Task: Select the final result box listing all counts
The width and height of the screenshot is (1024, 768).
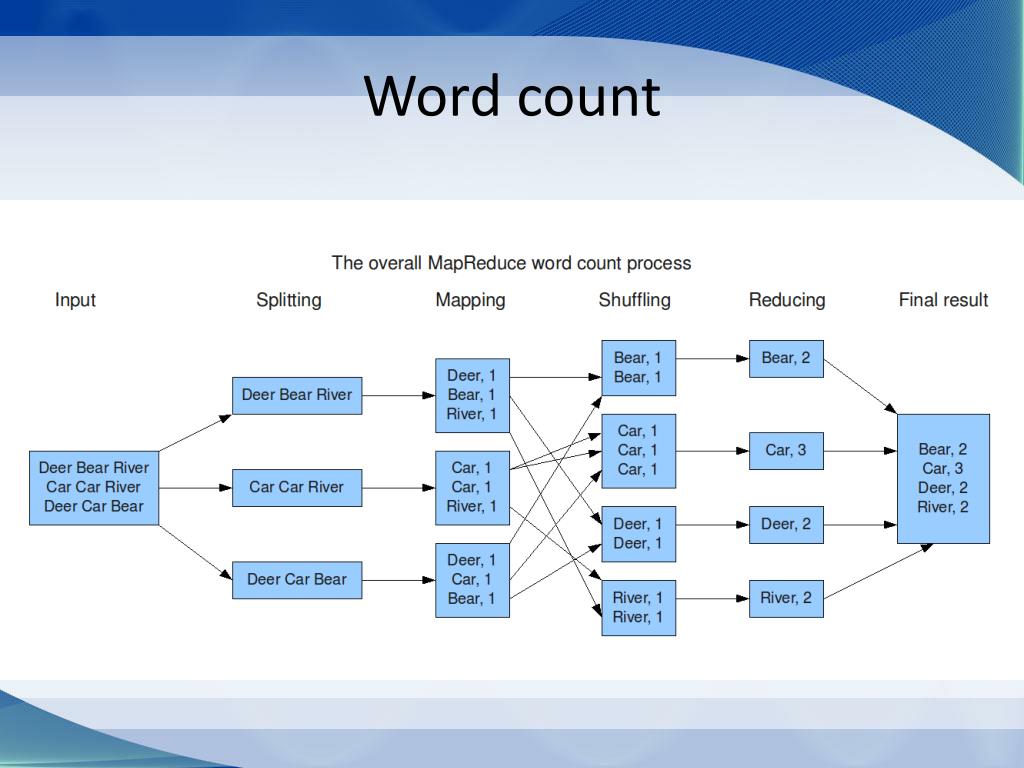Action: coord(943,479)
